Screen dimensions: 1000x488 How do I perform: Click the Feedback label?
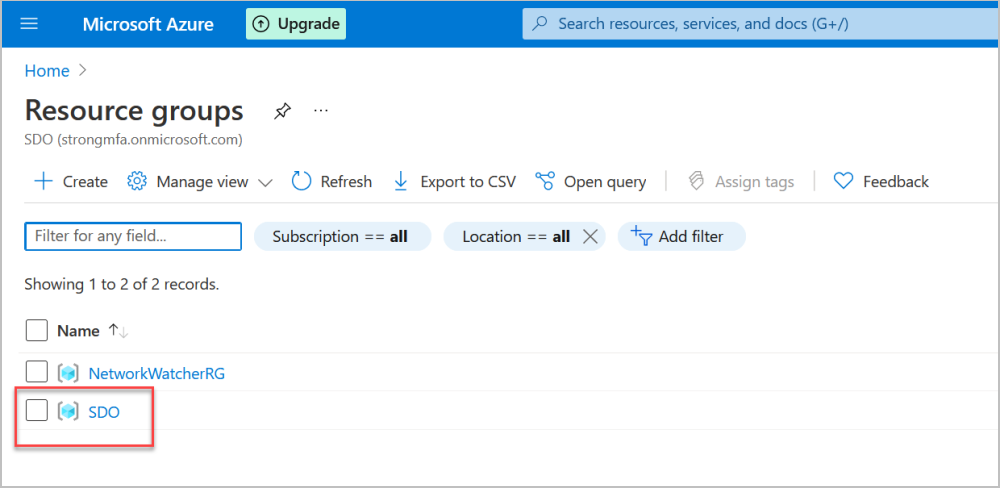896,182
